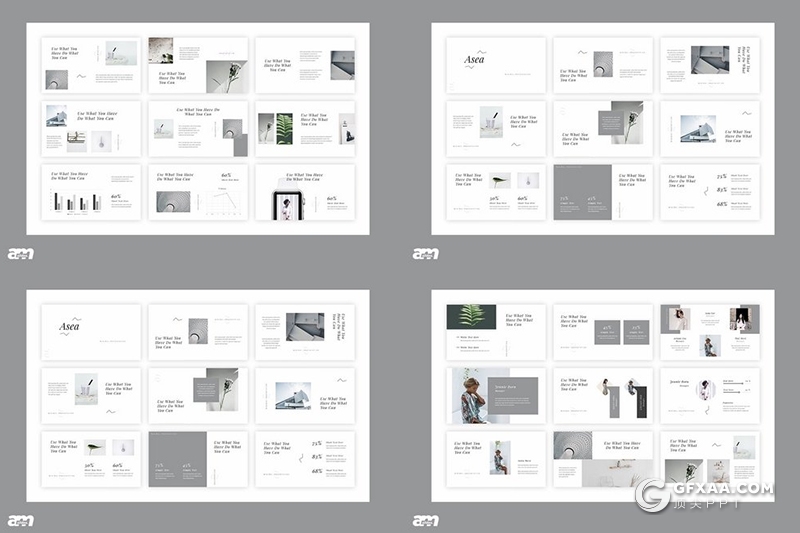The width and height of the screenshot is (800, 533).
Task: Select the gray block slide in top-right bottom row
Action: (x=602, y=192)
